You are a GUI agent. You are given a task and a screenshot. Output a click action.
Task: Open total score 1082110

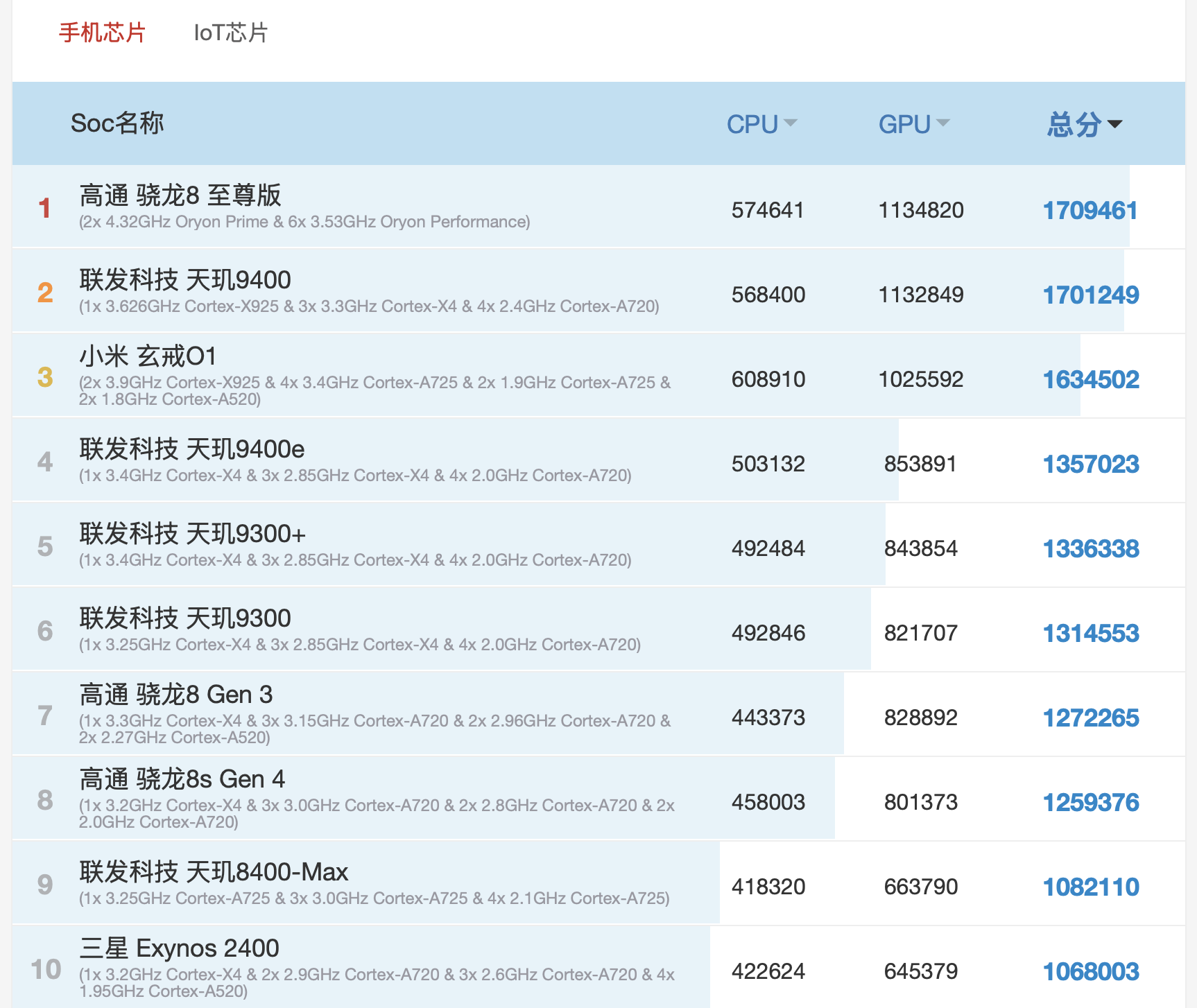1091,887
